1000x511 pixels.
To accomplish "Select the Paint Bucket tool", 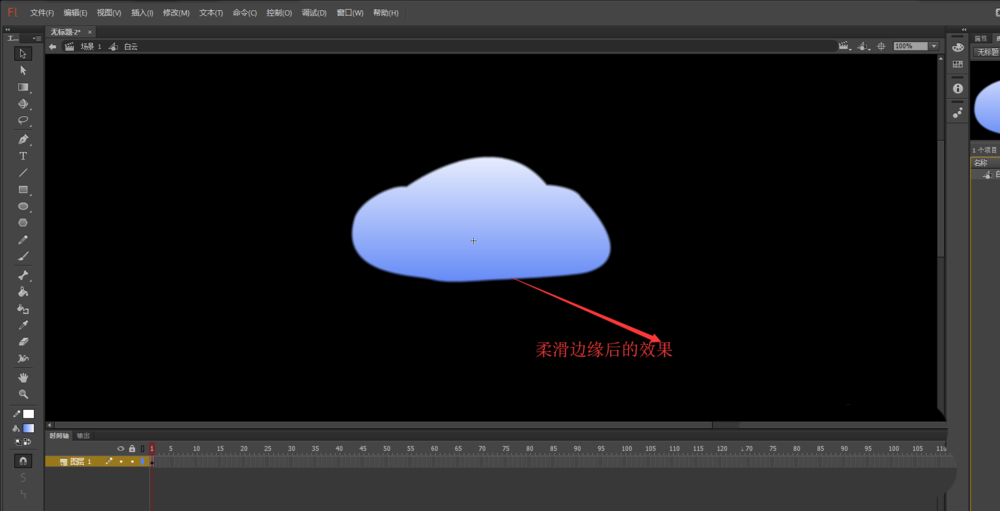I will tap(23, 292).
